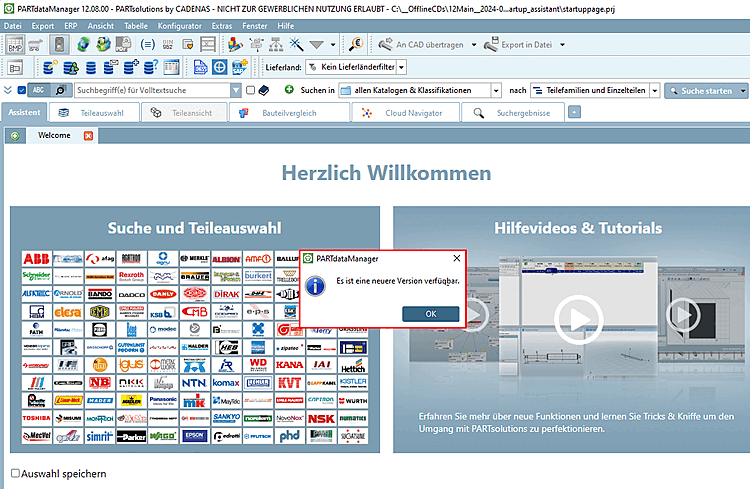Screen dimensions: 750x489
Task: Click the DIN 982 standard icon
Action: click(x=168, y=44)
